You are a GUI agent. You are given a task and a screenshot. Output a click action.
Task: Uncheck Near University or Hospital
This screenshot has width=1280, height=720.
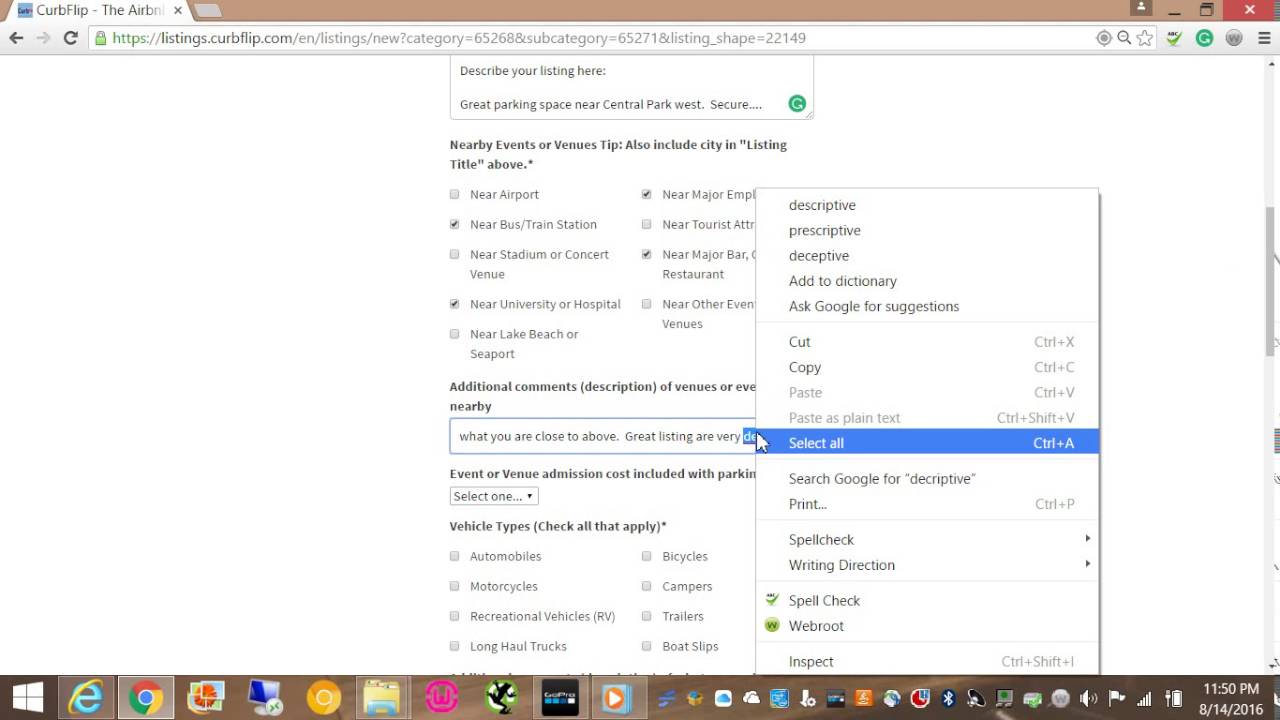[x=455, y=304]
